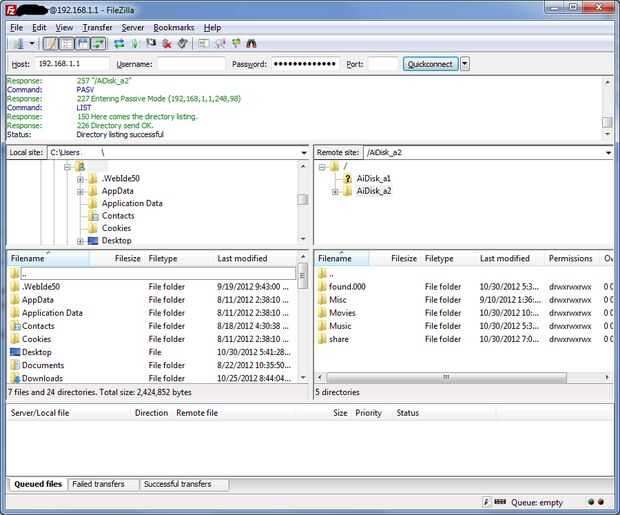Open the File menu

pyautogui.click(x=16, y=28)
